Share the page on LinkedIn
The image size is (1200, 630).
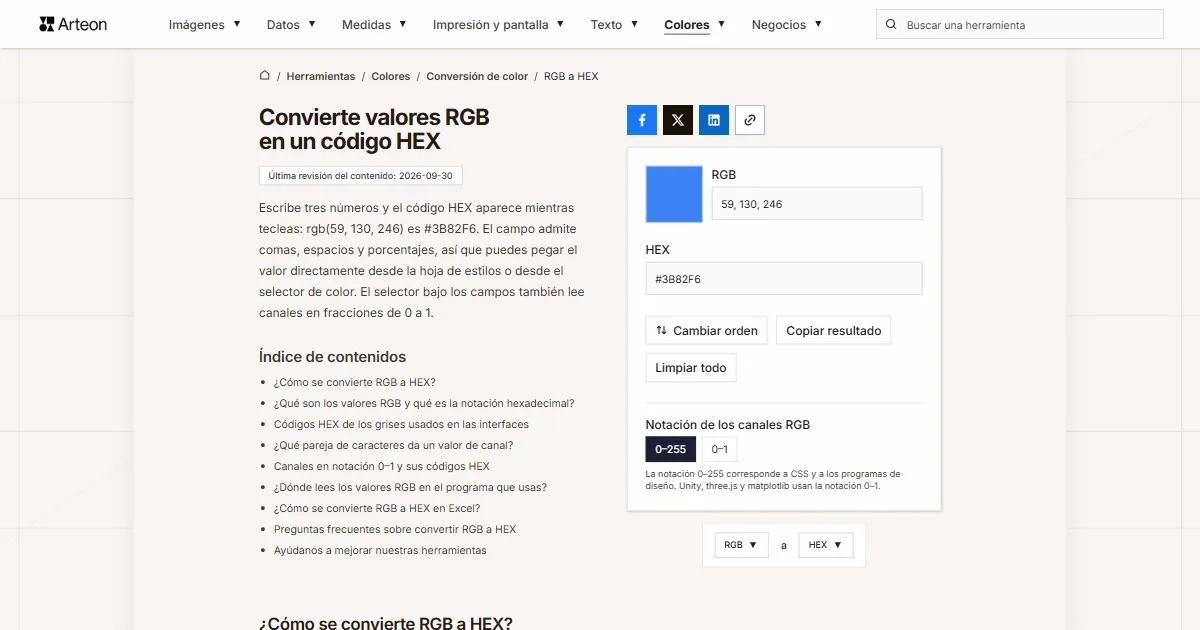[x=714, y=120]
